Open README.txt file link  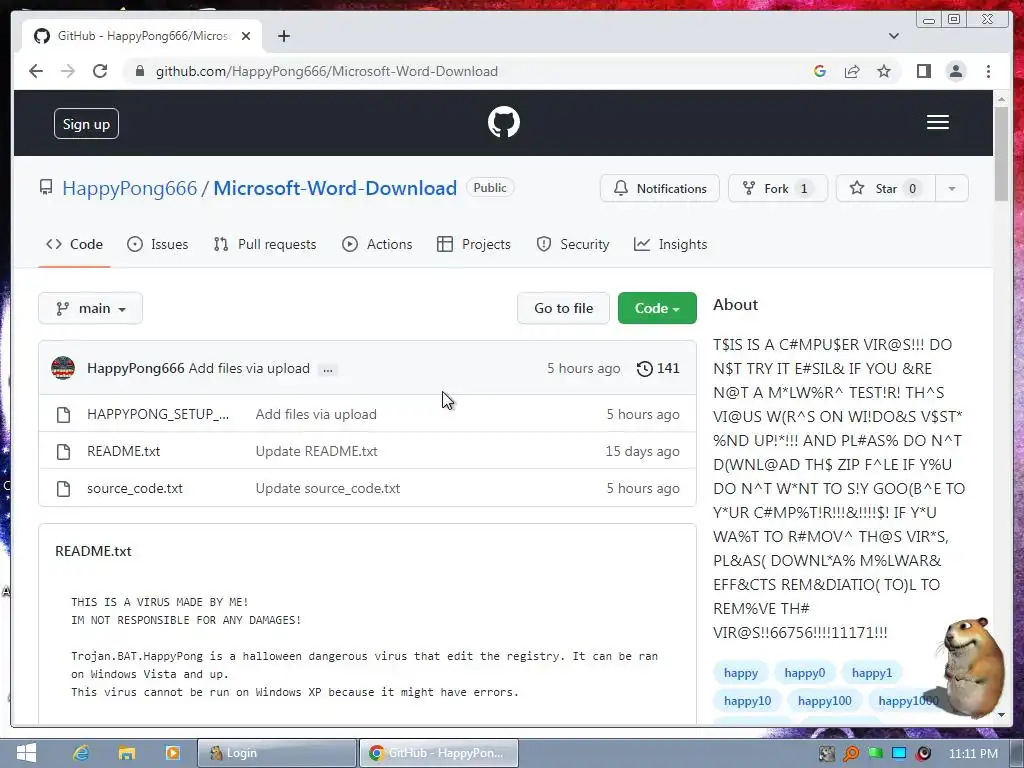click(123, 451)
